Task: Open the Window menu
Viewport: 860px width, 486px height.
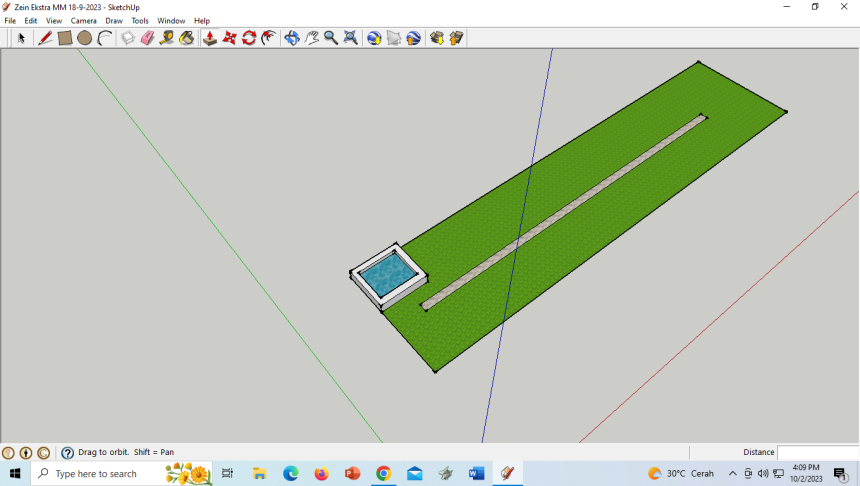Action: (171, 21)
